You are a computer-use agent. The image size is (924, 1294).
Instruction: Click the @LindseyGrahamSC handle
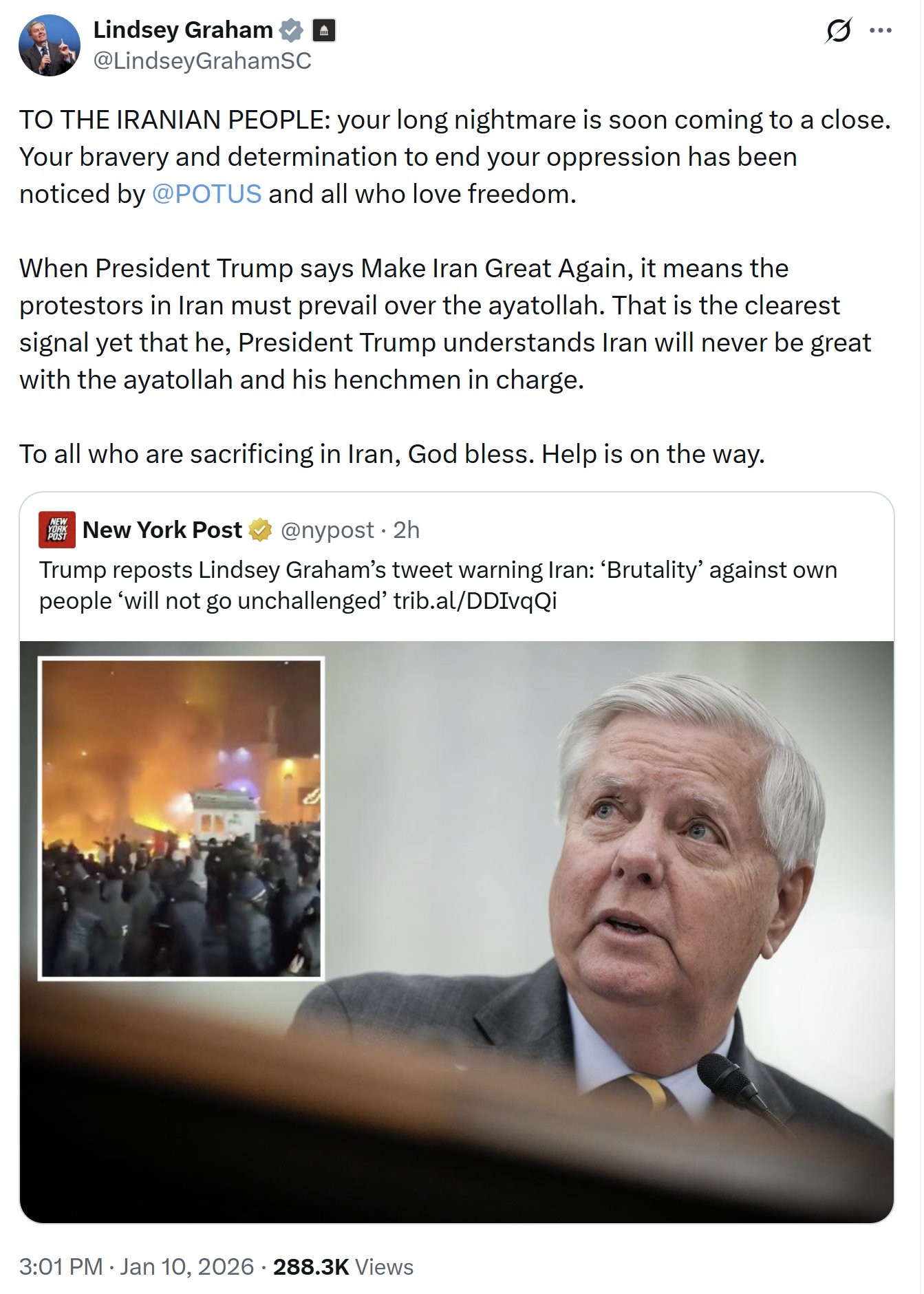pos(202,61)
